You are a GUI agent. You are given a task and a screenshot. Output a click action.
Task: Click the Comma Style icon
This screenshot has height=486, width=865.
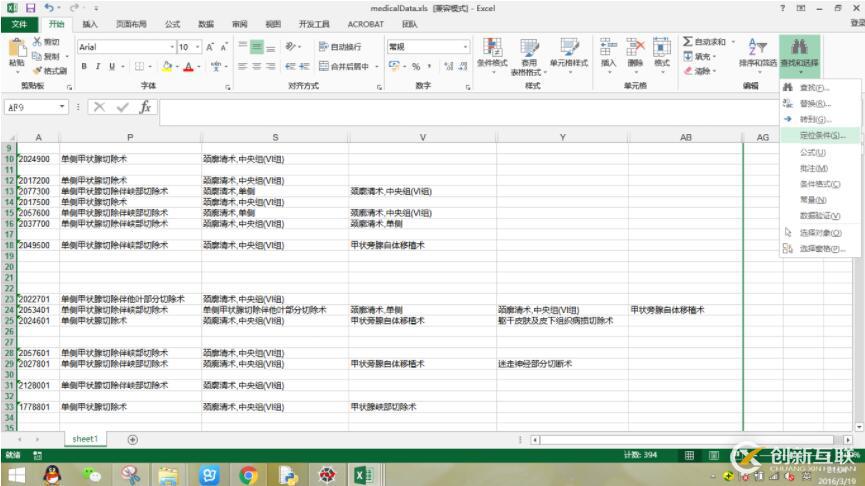pyautogui.click(x=429, y=66)
